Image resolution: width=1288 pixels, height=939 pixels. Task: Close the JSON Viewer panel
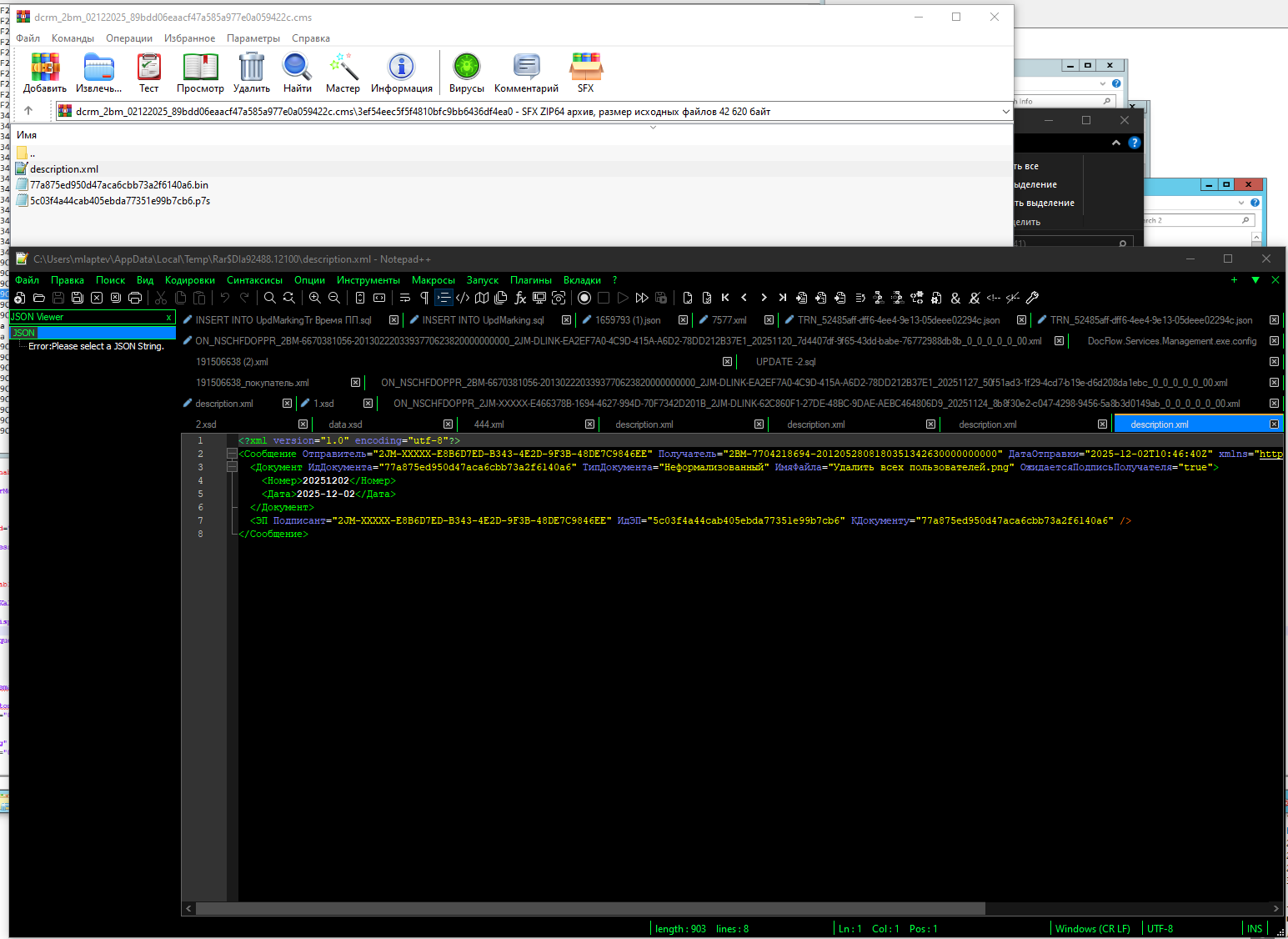pyautogui.click(x=168, y=317)
